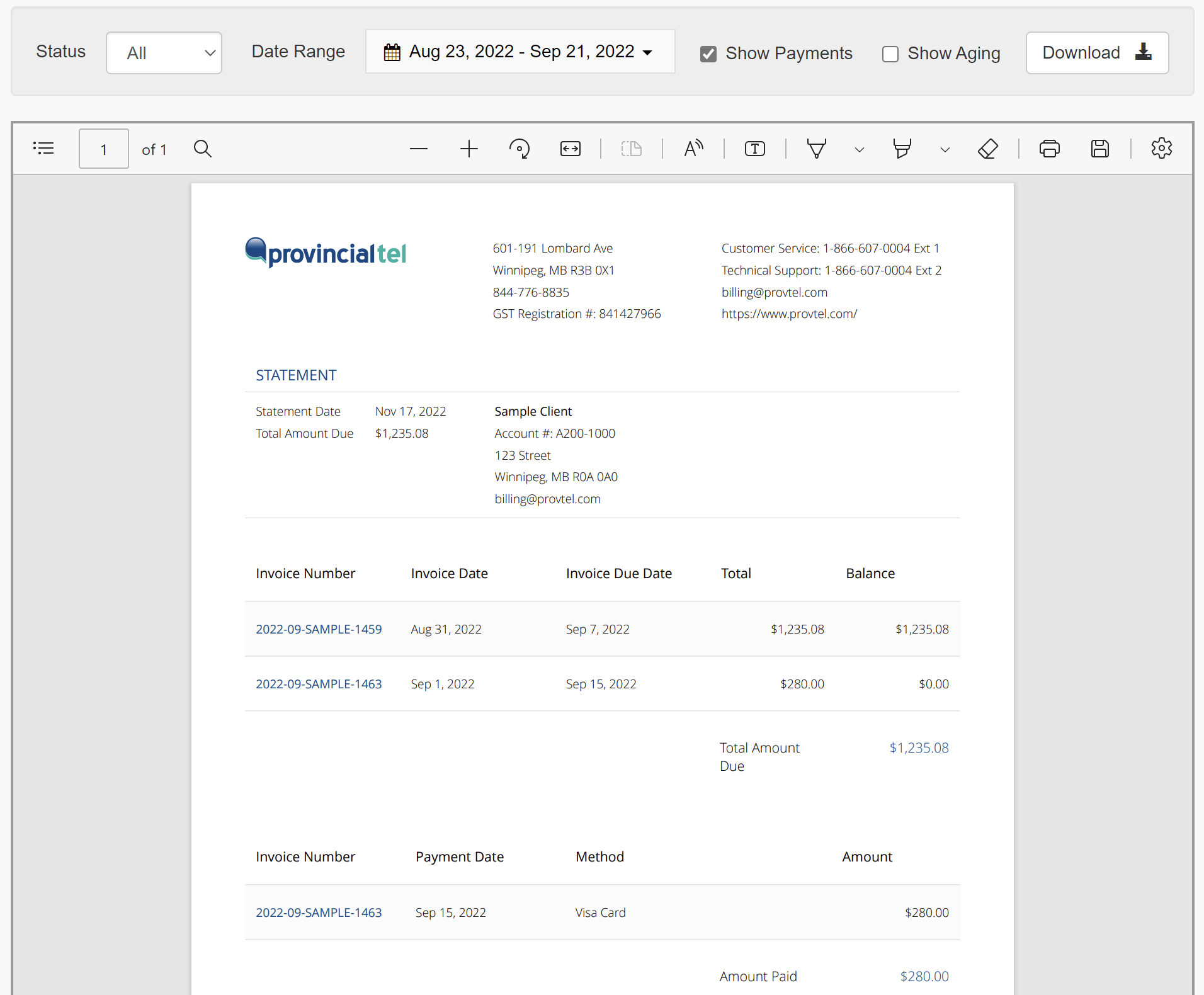This screenshot has width=1204, height=995.
Task: Fit the page to width
Action: [571, 149]
